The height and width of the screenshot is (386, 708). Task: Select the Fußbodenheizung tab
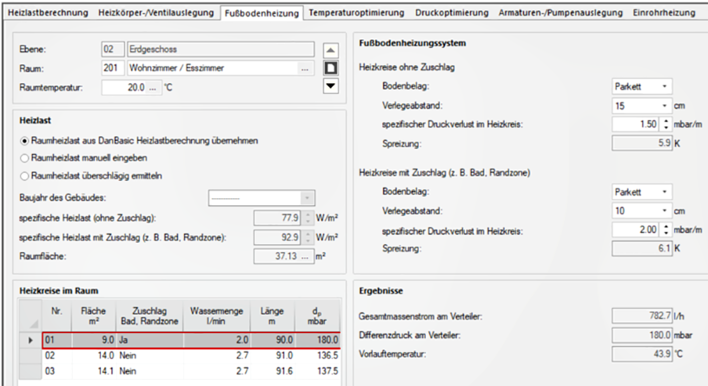point(262,13)
